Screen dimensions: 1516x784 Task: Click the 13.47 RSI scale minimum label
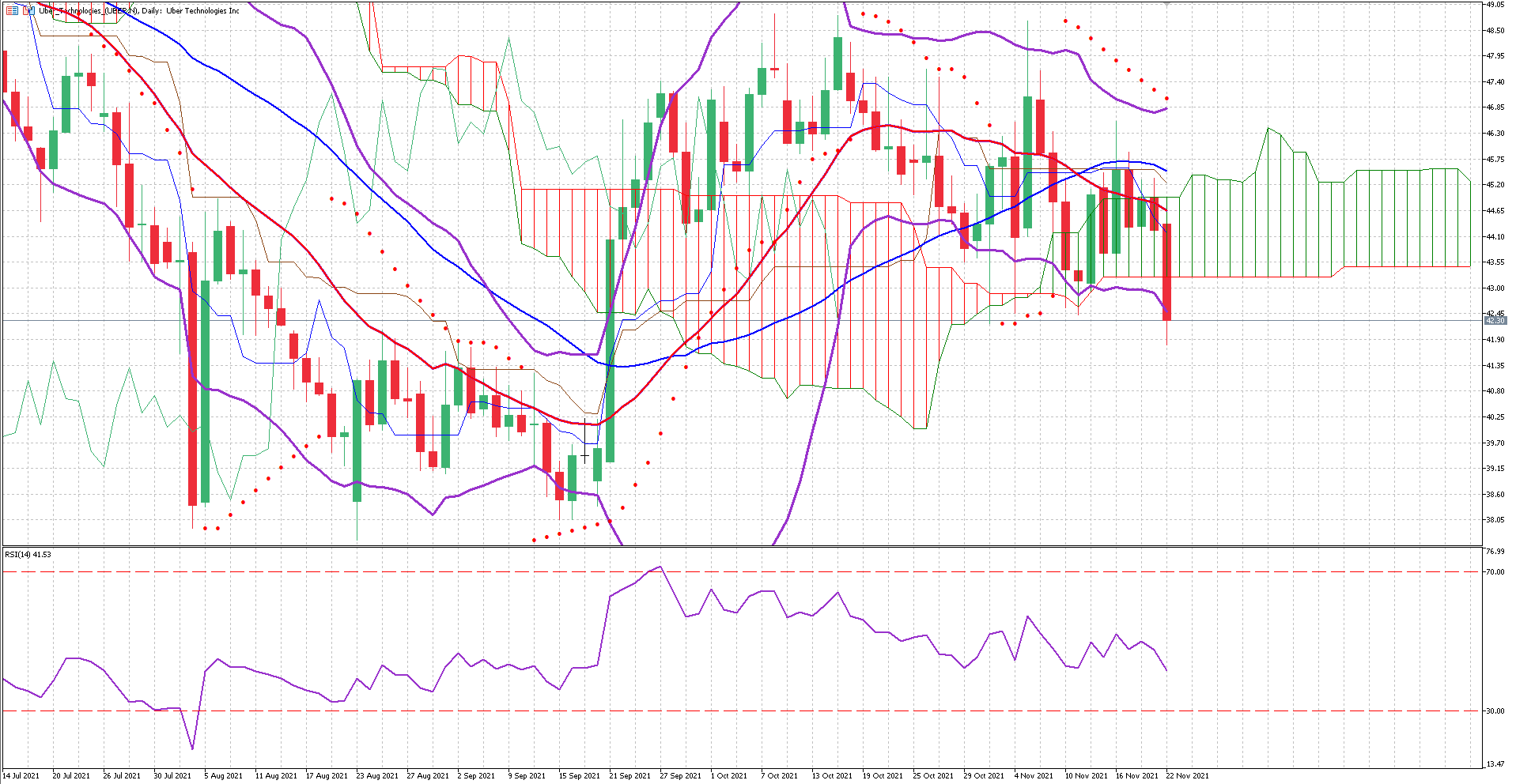(x=1495, y=763)
